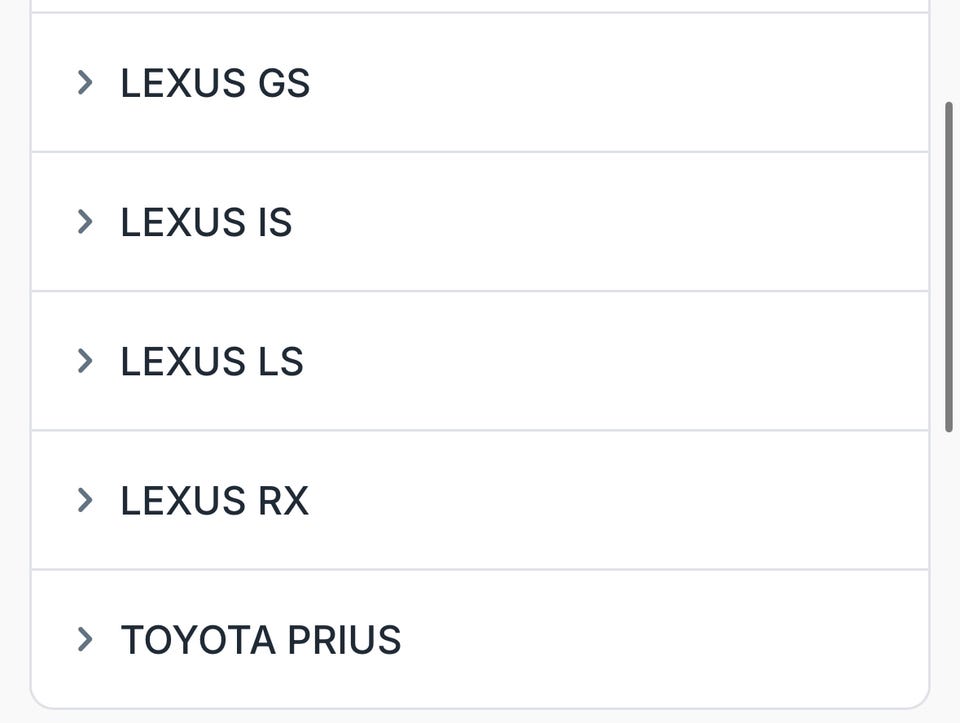Click the blank right side of TOYOTA PRIUS row
This screenshot has width=960, height=723.
pos(700,638)
